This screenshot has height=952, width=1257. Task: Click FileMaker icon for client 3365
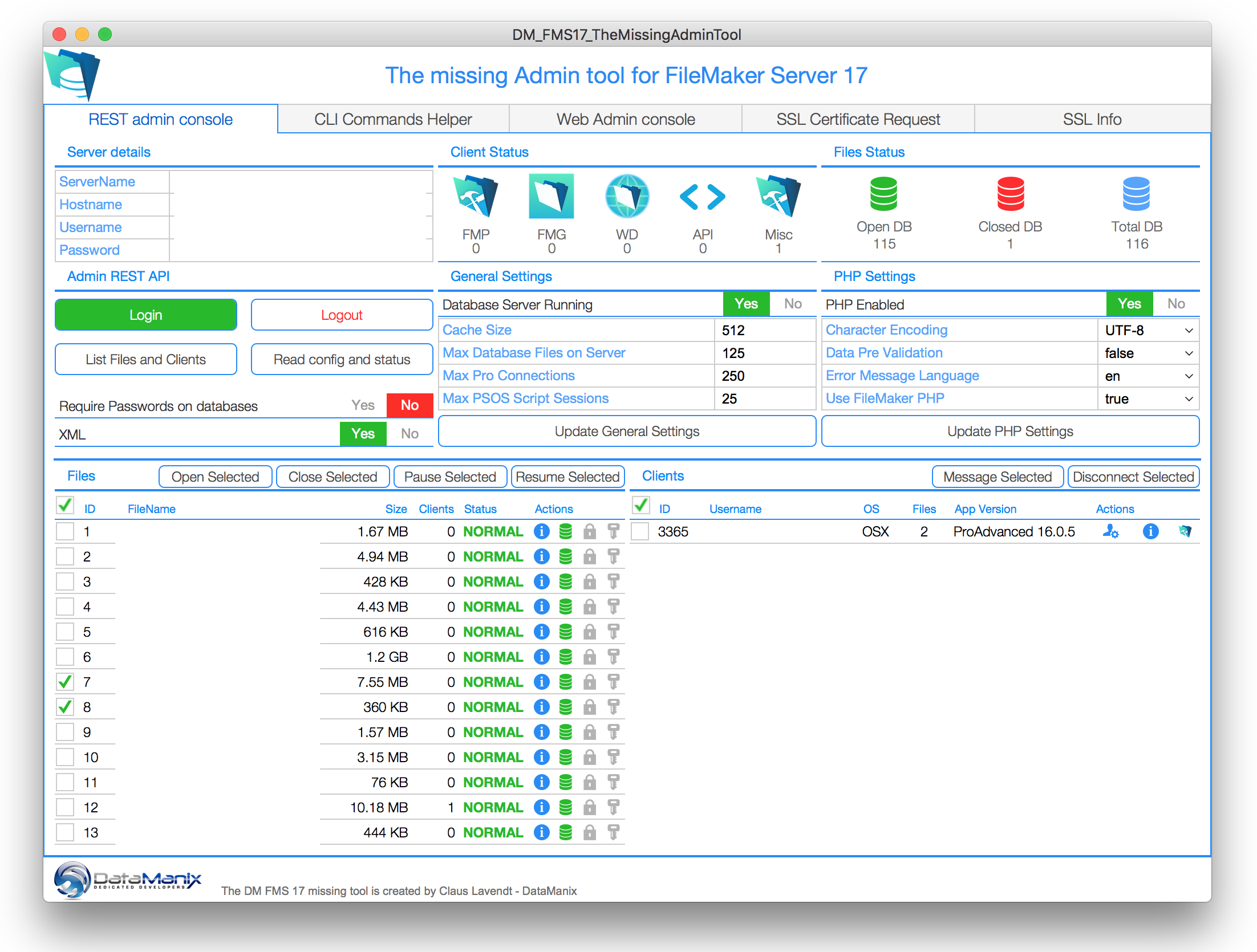tap(1185, 531)
